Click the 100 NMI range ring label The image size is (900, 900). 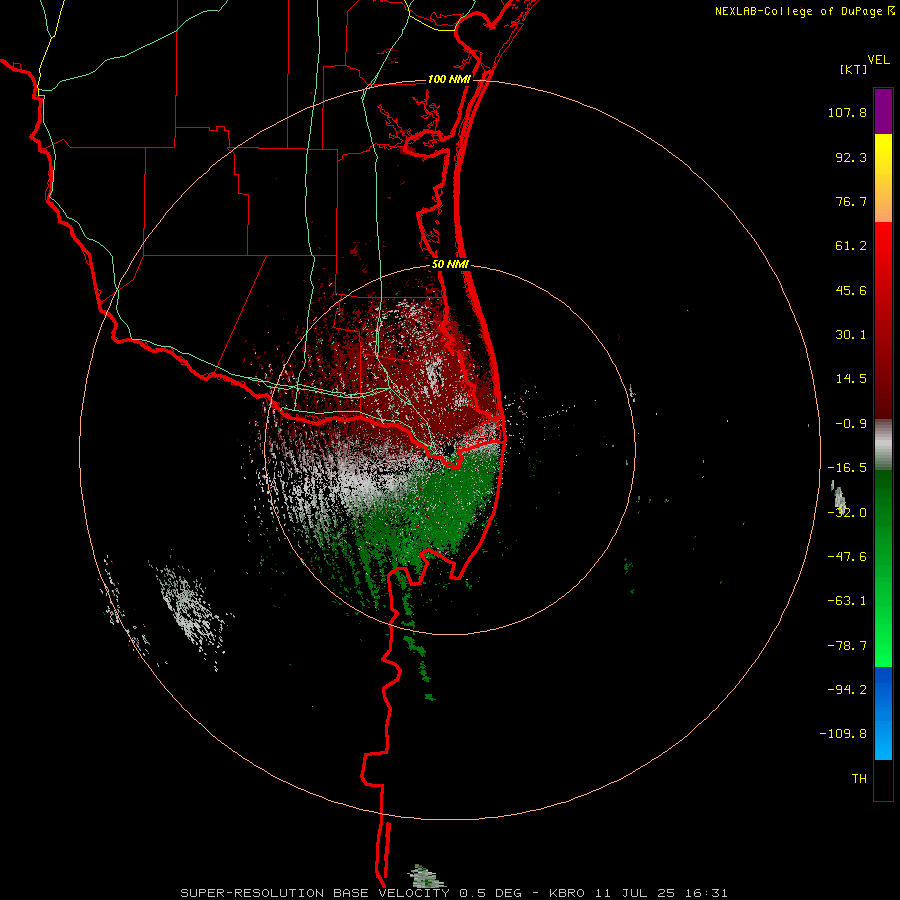pyautogui.click(x=449, y=79)
